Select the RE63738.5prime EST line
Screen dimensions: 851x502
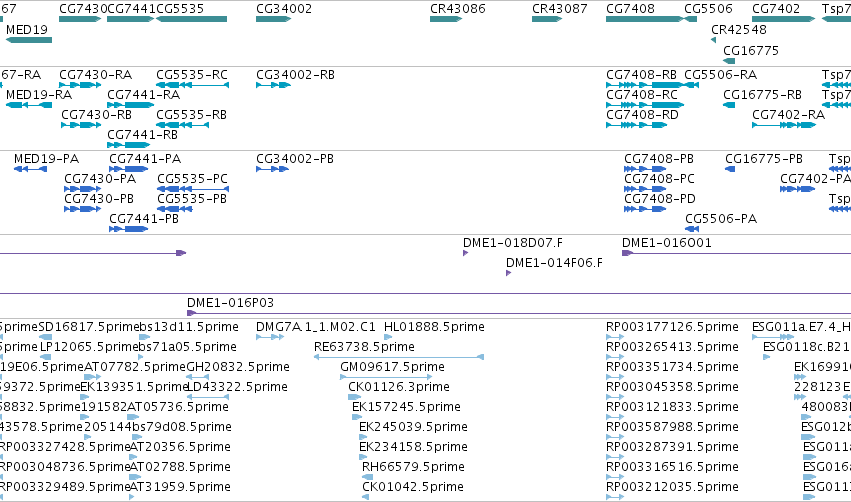(399, 357)
